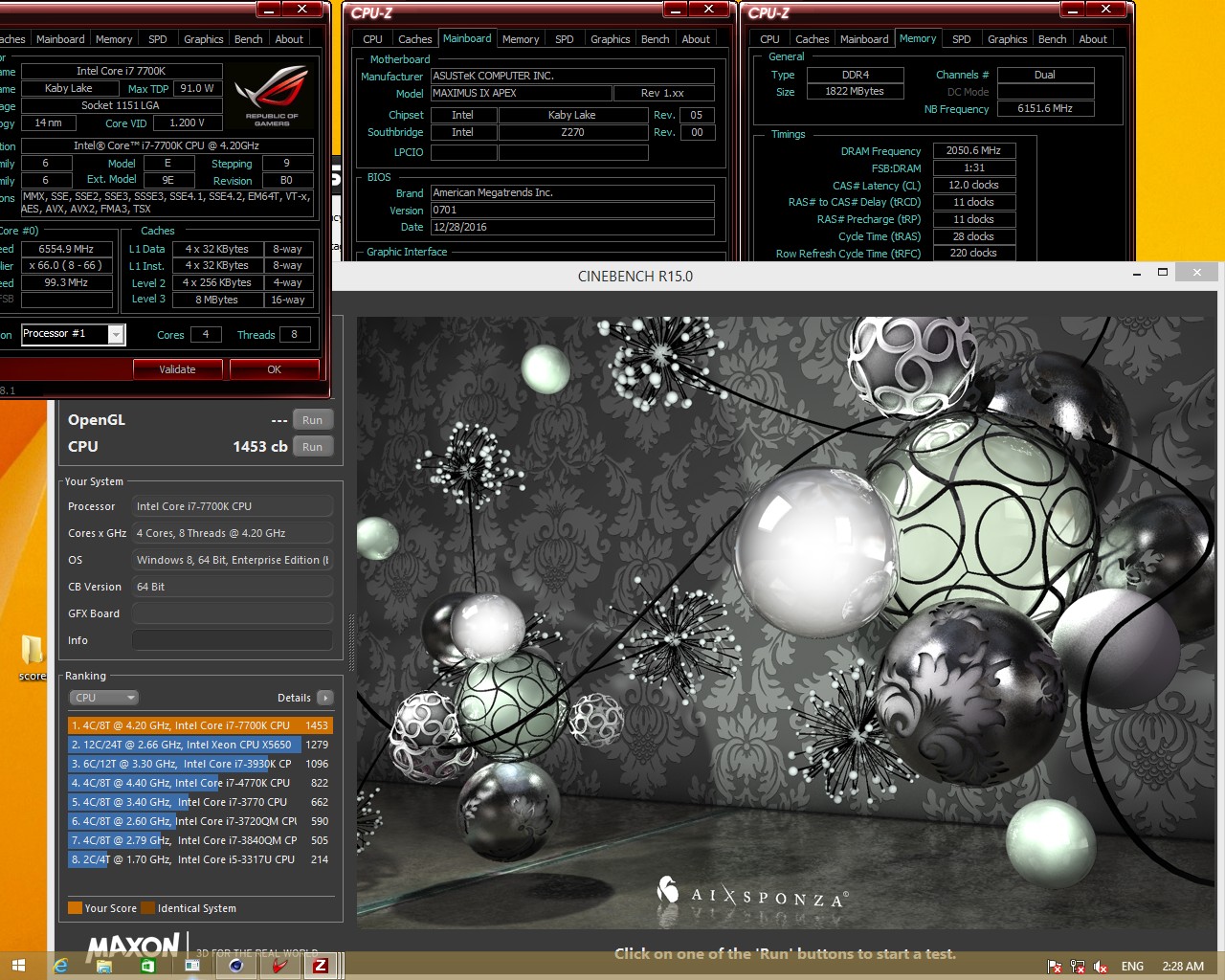The width and height of the screenshot is (1225, 980).
Task: Click the BIOS date 12/28/2016
Action: (x=572, y=227)
